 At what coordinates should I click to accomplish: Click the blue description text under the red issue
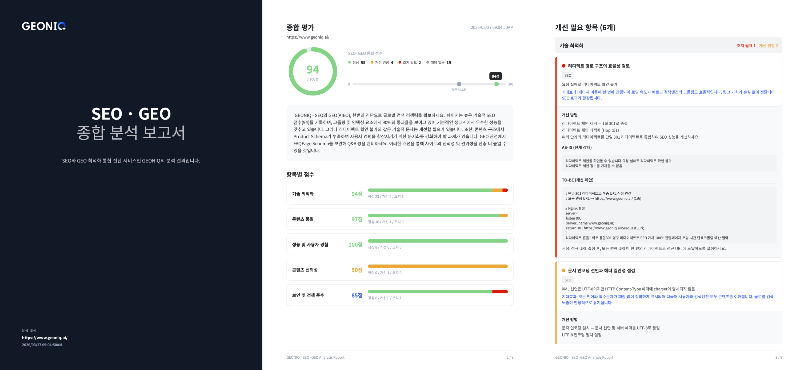(668, 95)
